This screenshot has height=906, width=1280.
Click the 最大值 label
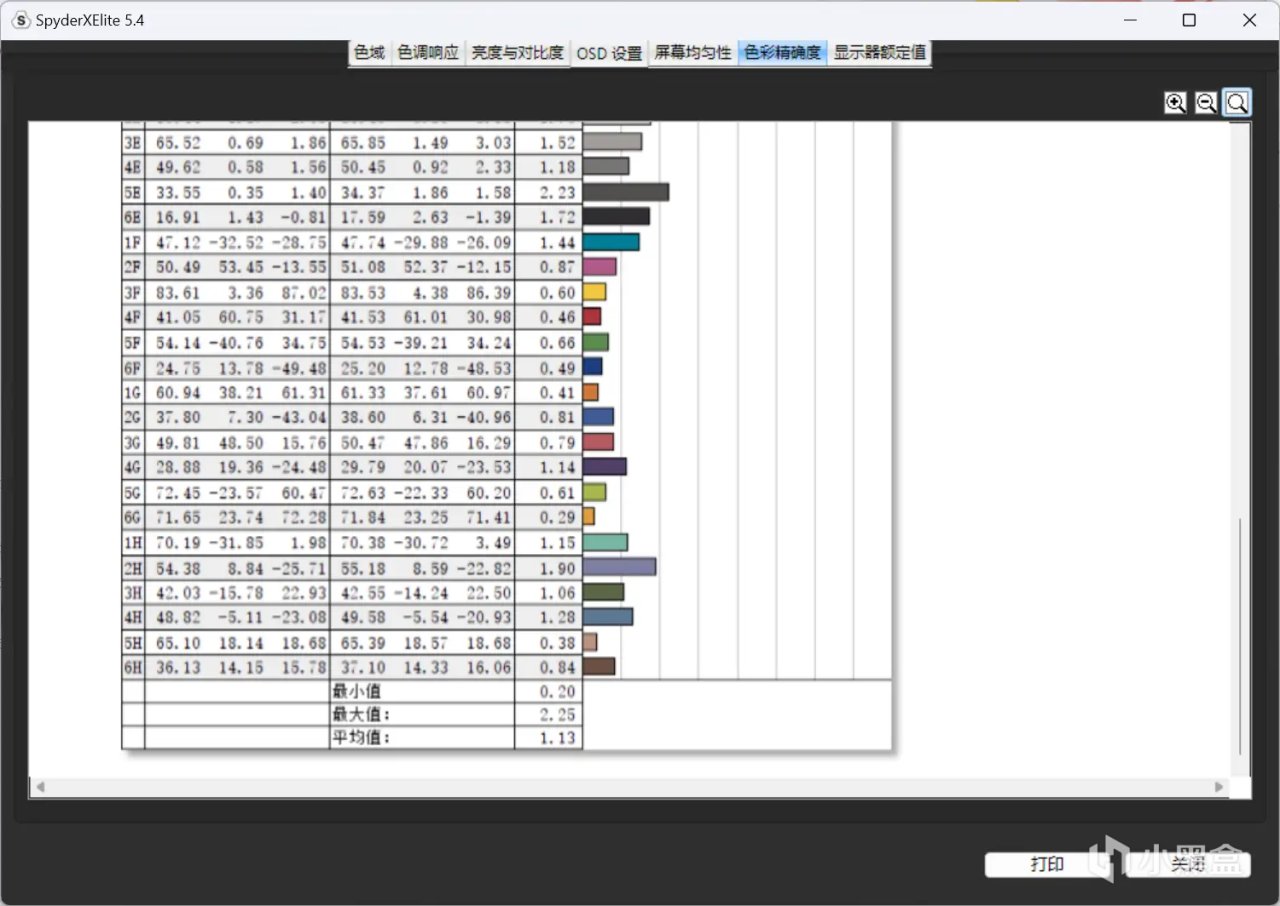tap(360, 714)
